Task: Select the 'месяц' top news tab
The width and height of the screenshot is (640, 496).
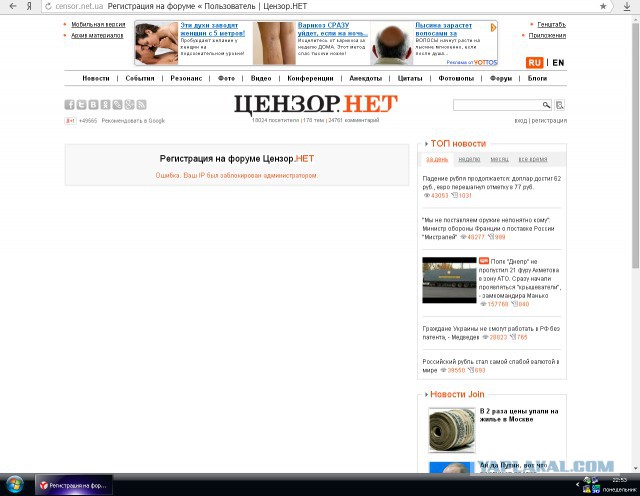Action: pyautogui.click(x=500, y=159)
